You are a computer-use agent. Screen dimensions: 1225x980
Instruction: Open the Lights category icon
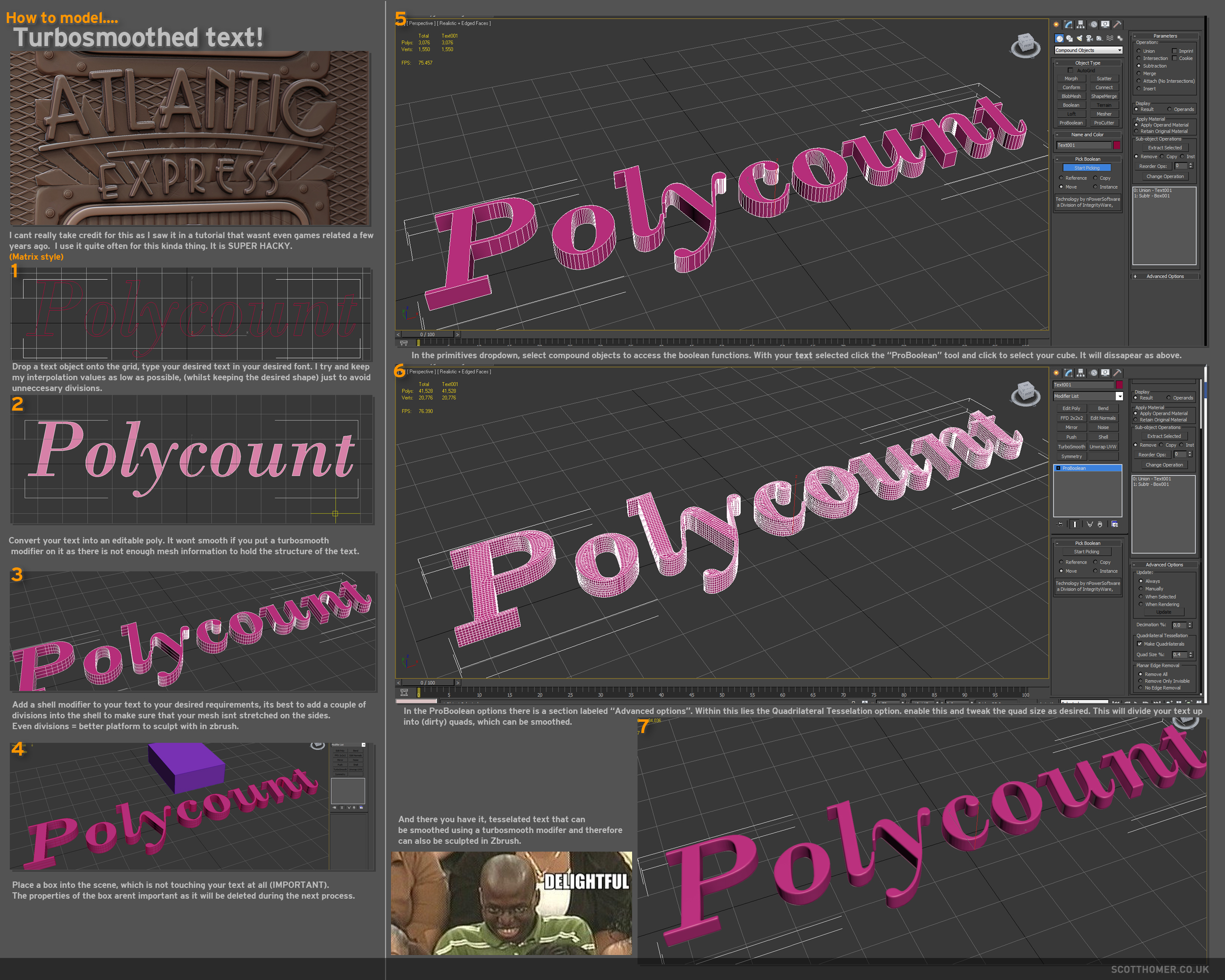tap(1079, 39)
